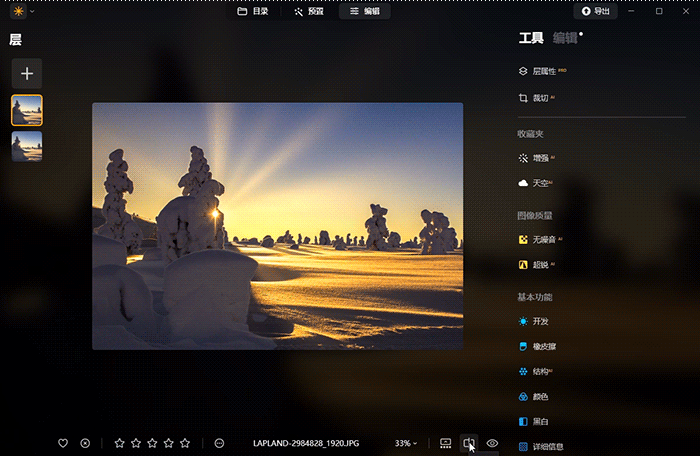Image resolution: width=700 pixels, height=456 pixels.
Task: Select the top highlighted layer thumbnail
Action: coord(27,110)
